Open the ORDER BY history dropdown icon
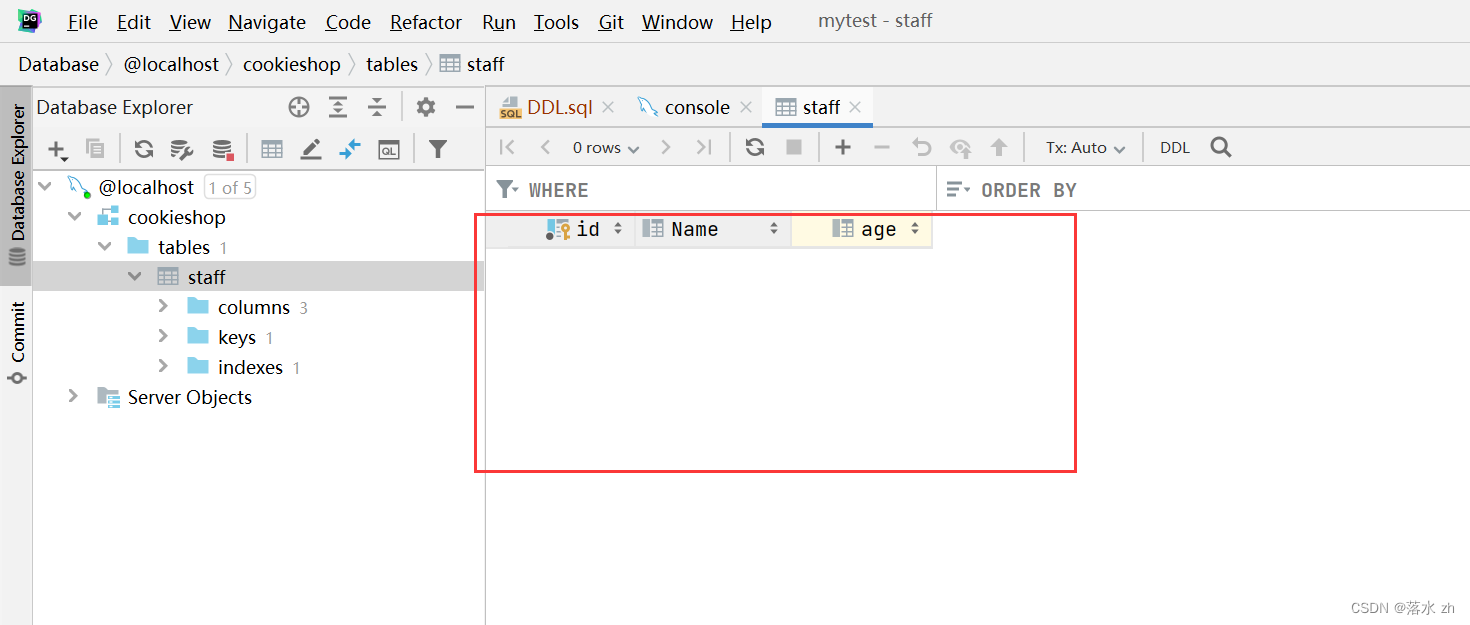This screenshot has height=625, width=1470. (959, 189)
